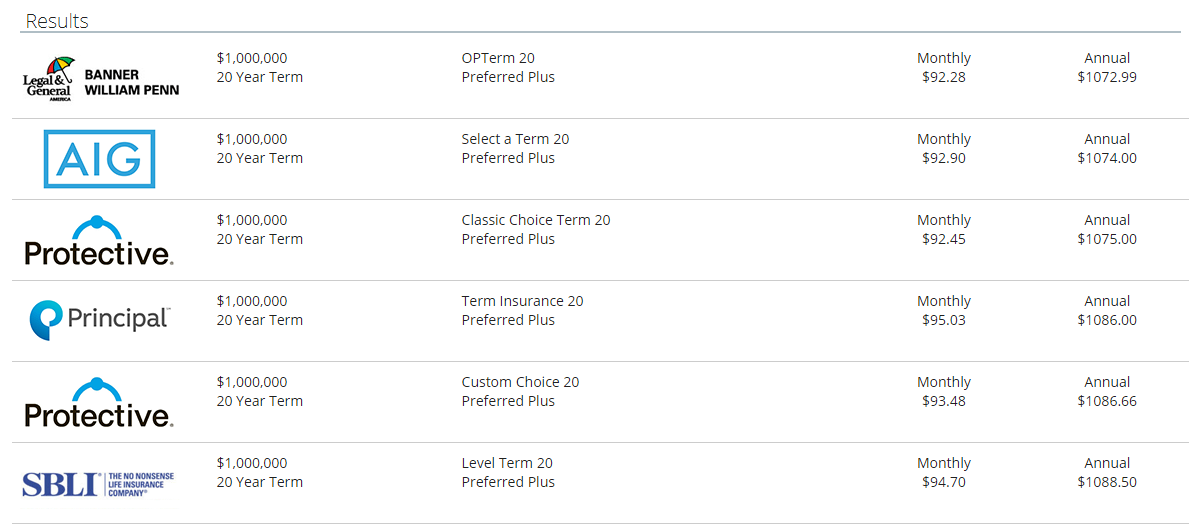Click Protective logo beside Classic Choice Term 20
This screenshot has height=526, width=1190.
(x=99, y=240)
